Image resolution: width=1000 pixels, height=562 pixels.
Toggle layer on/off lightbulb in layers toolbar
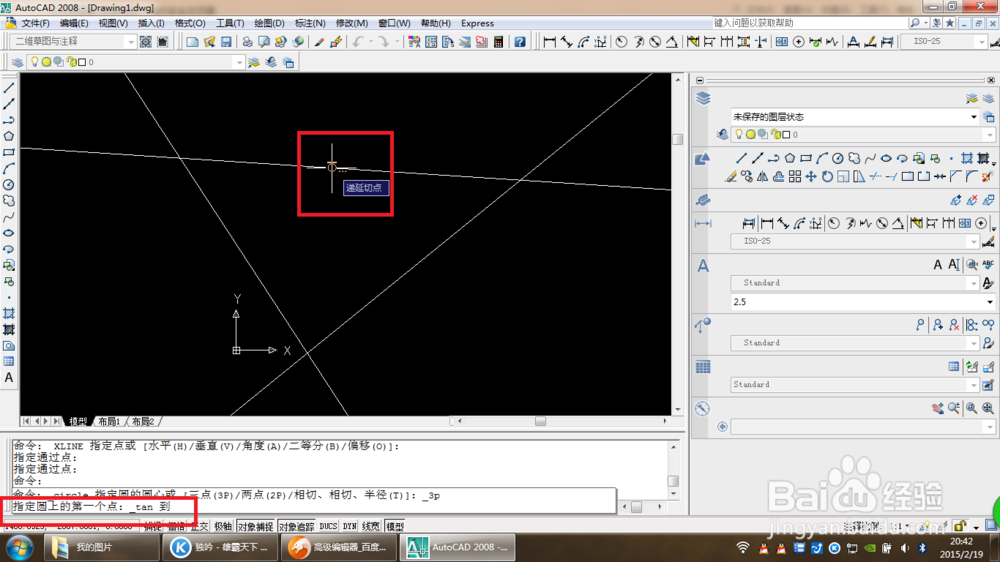[x=34, y=62]
